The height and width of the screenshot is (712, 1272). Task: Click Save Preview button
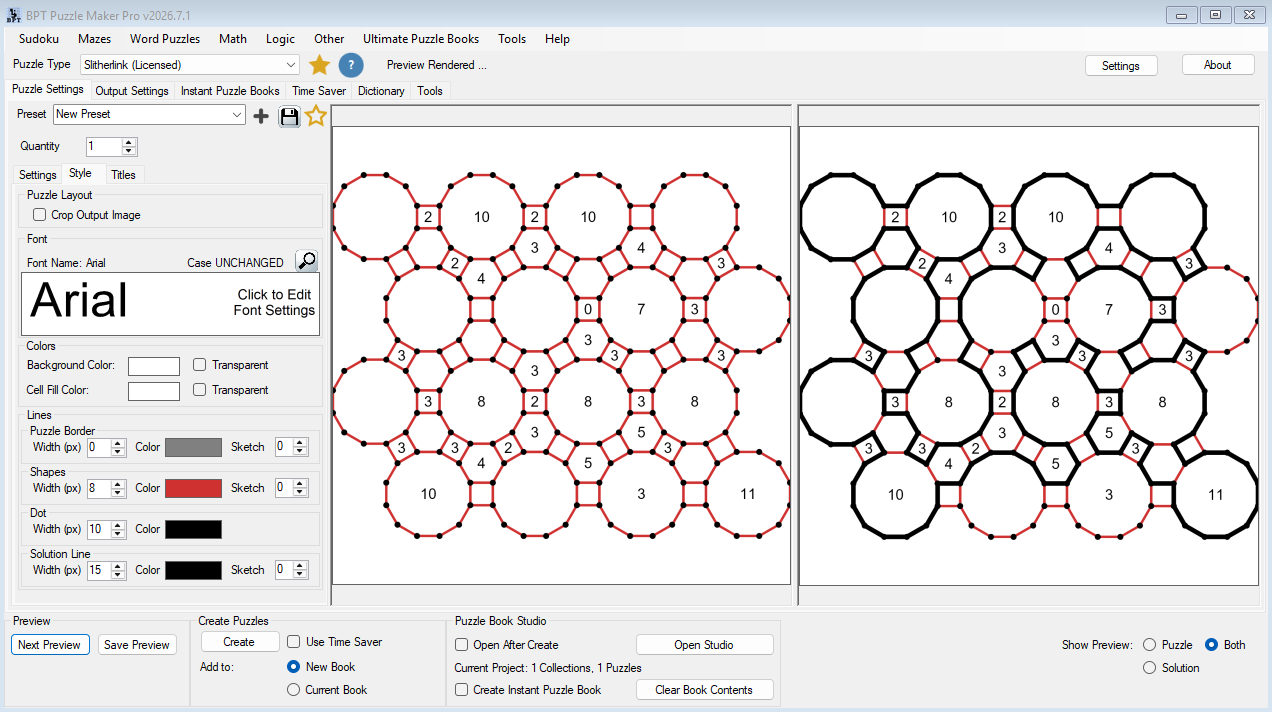pos(137,645)
